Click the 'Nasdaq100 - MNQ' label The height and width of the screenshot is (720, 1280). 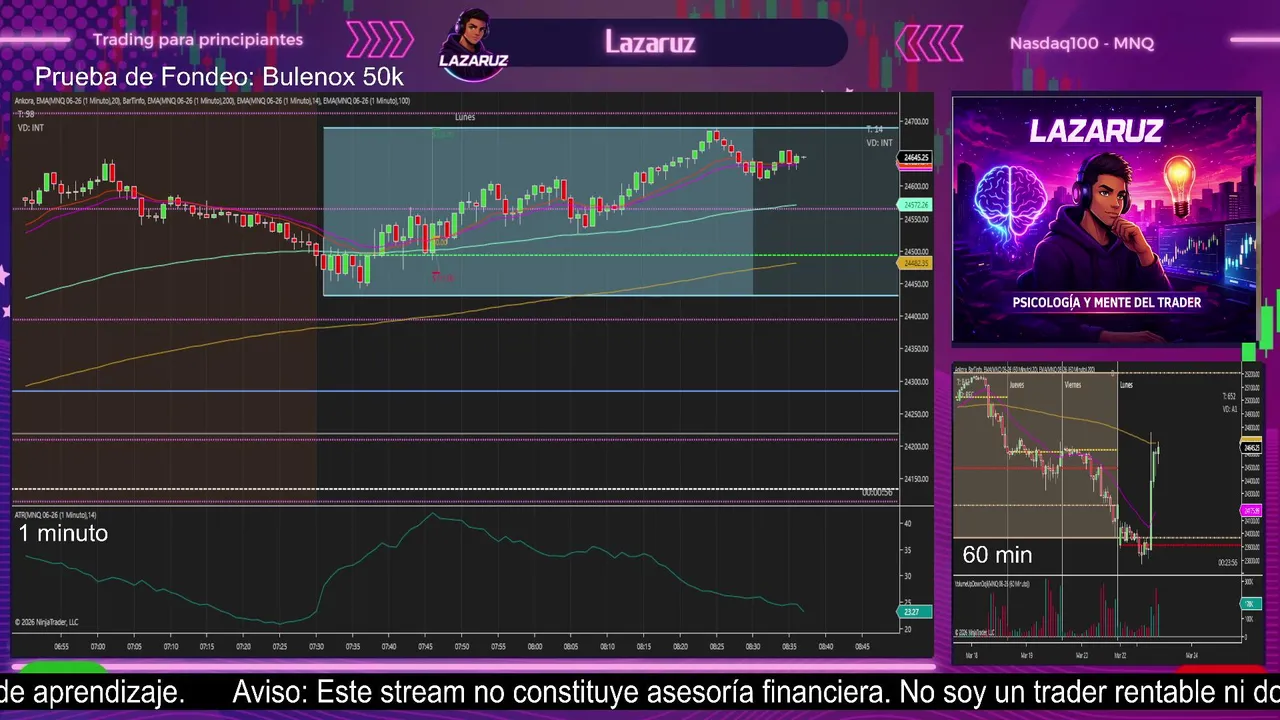click(1081, 43)
